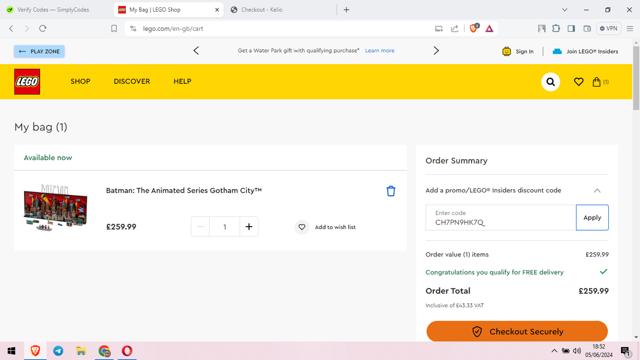Click the heart icon beside Add to wish list

(x=302, y=227)
